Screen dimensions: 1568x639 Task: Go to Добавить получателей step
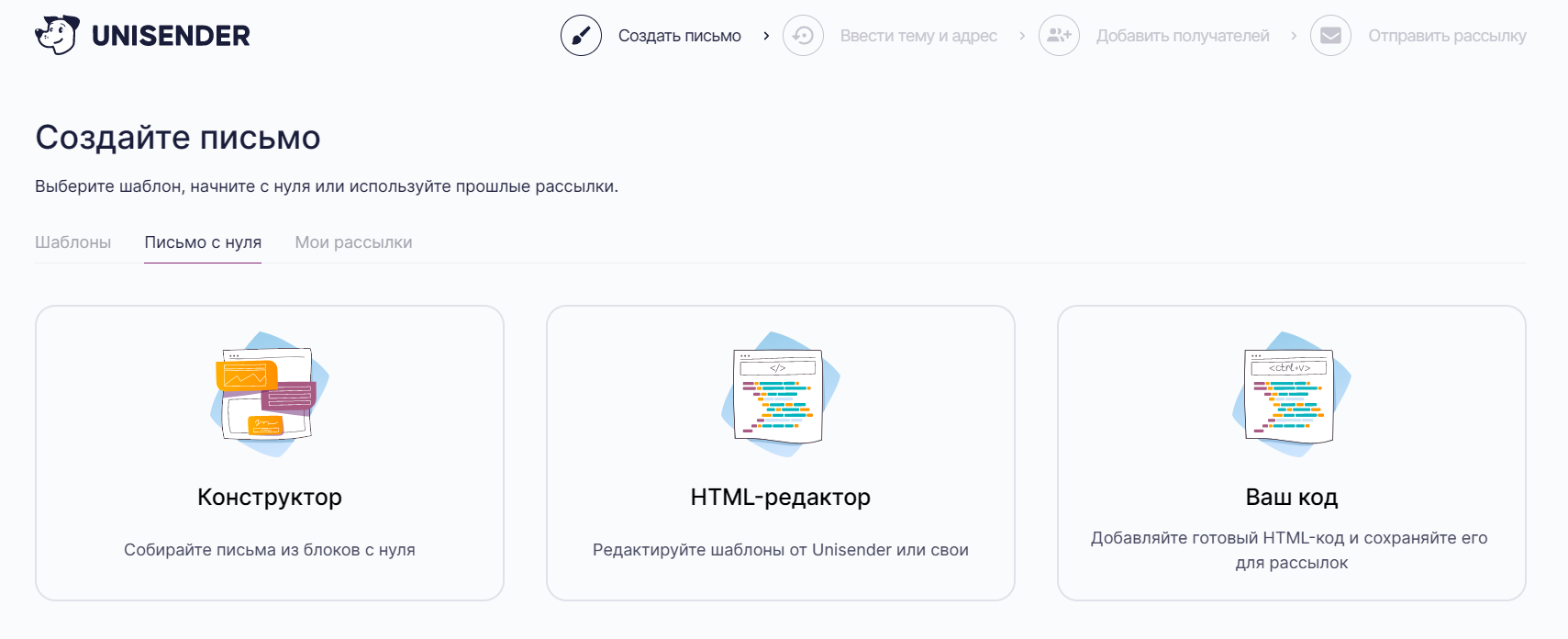coord(1183,36)
